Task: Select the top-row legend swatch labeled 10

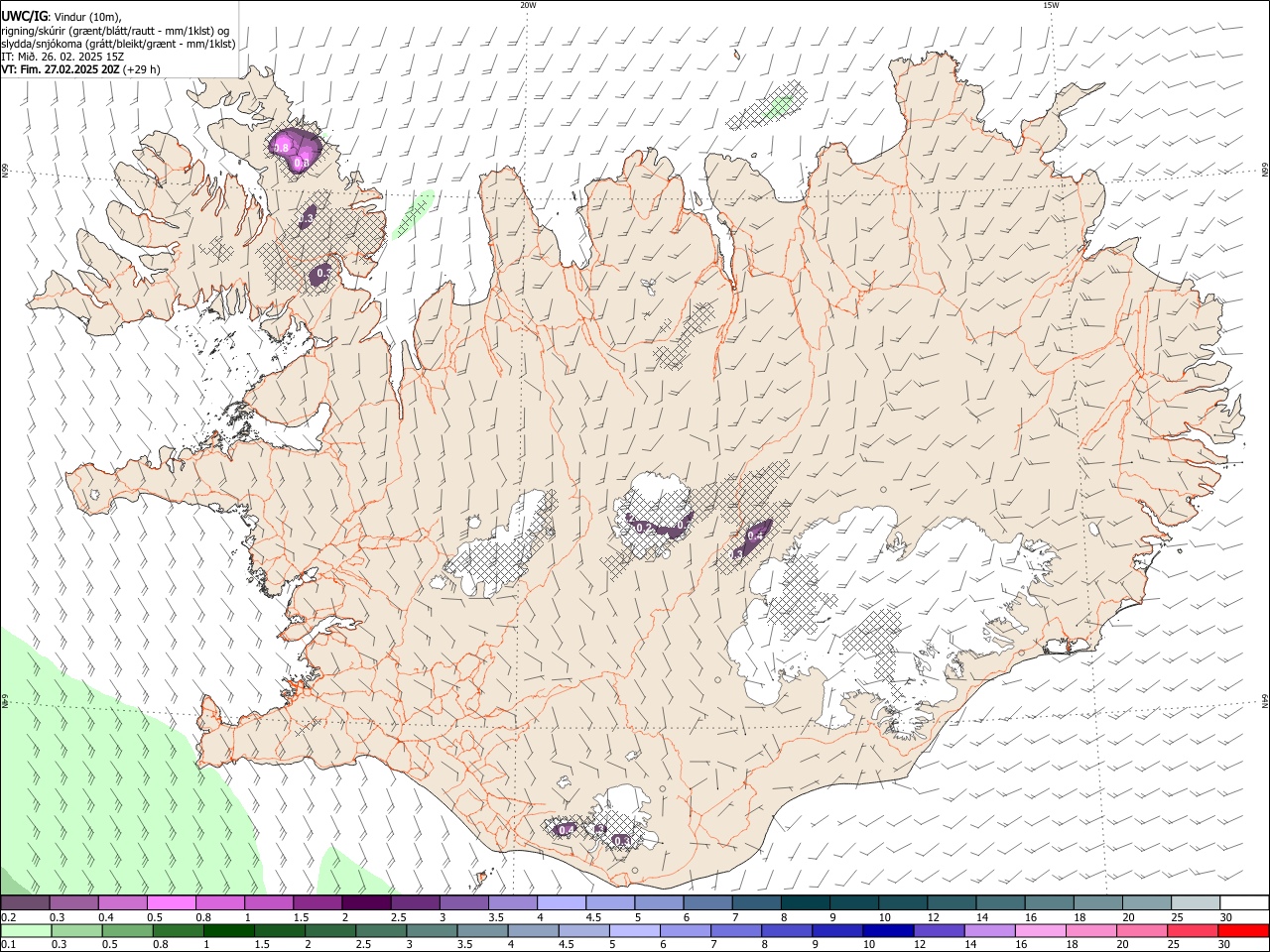Action: coord(902,903)
